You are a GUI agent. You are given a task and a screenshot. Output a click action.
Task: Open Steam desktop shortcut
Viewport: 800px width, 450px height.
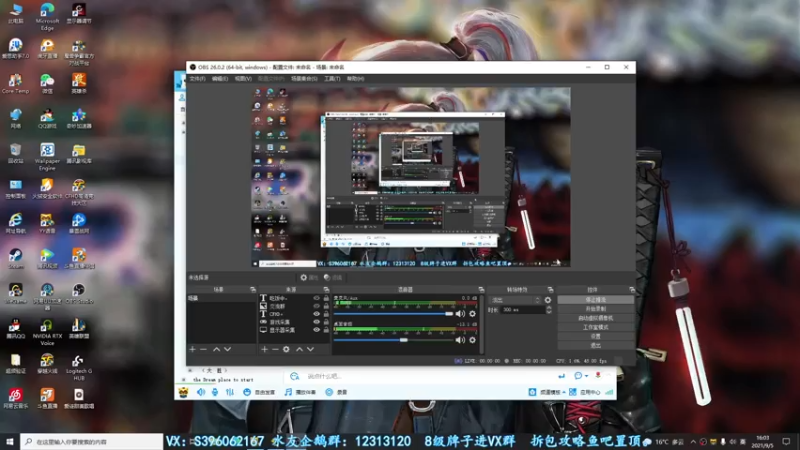[x=15, y=259]
